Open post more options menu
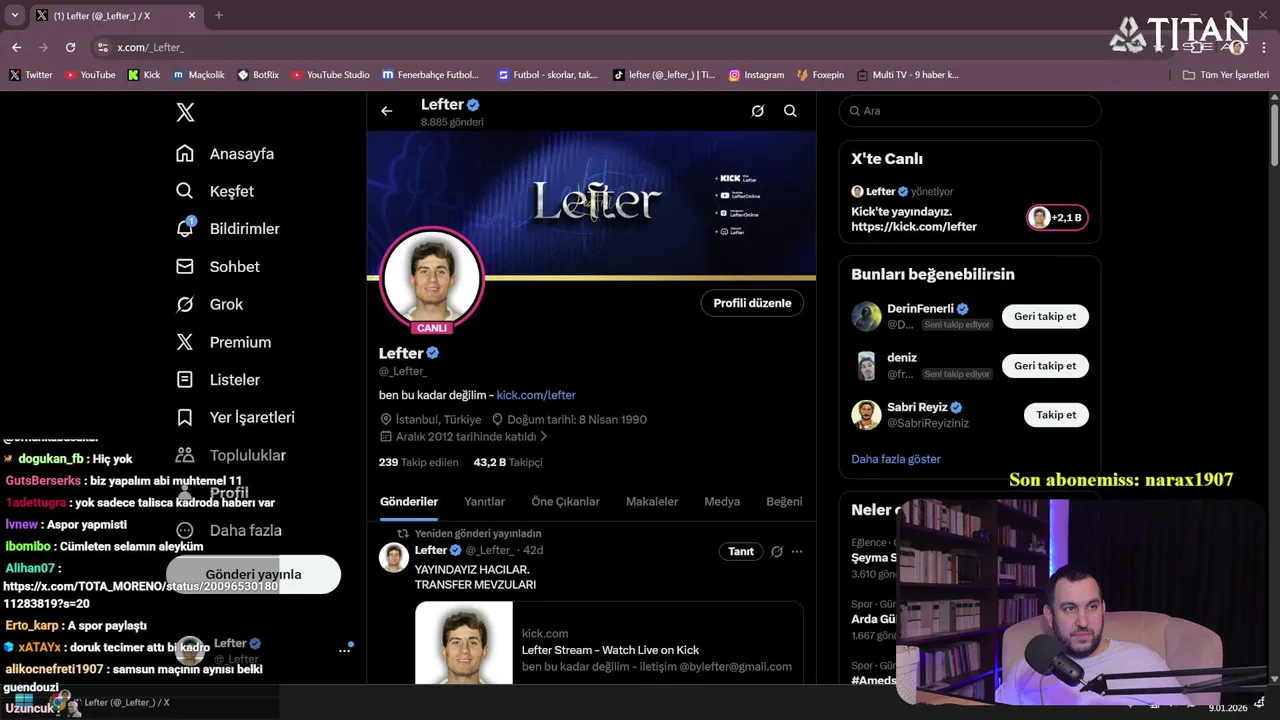 797,551
